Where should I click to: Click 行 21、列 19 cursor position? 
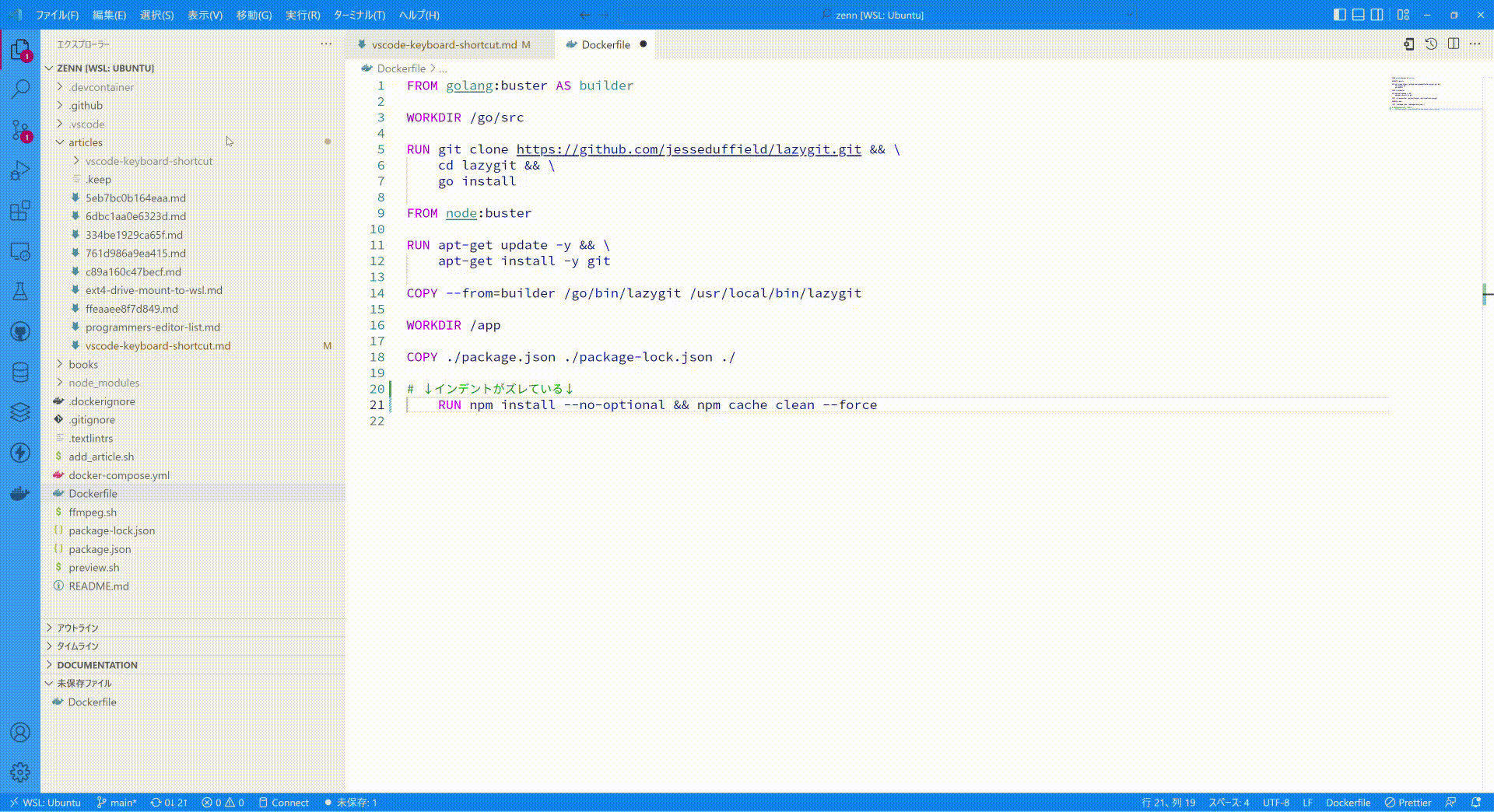click(x=1168, y=803)
